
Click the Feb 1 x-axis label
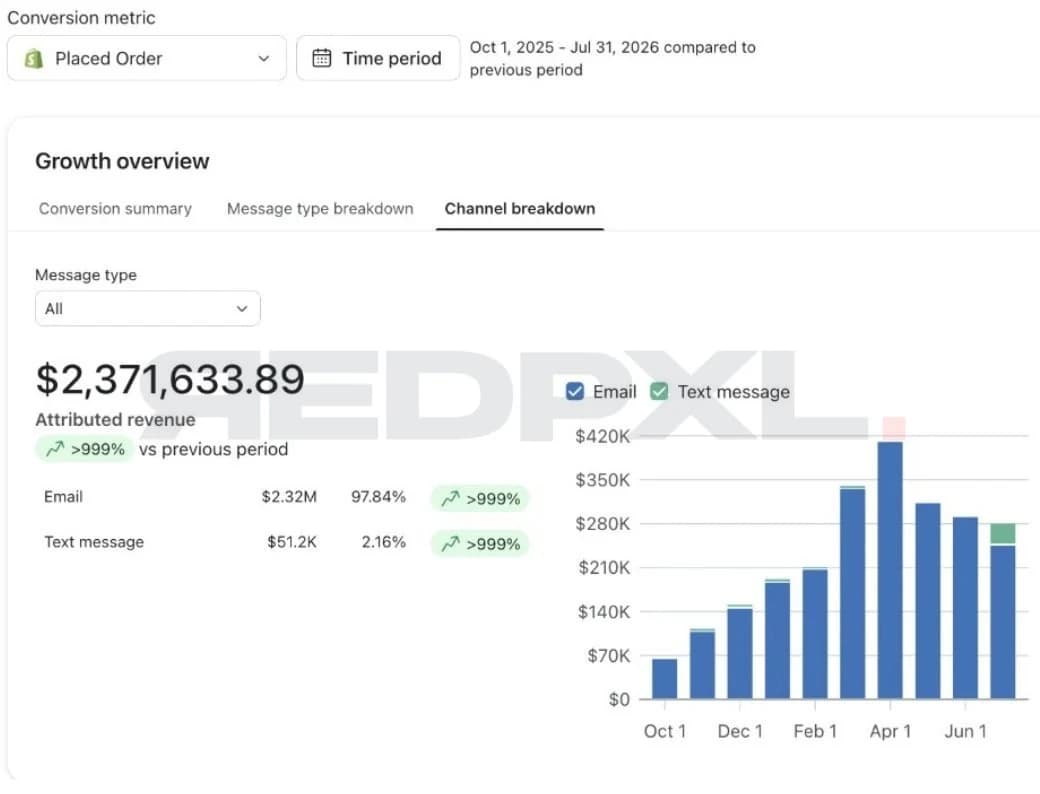click(x=815, y=731)
